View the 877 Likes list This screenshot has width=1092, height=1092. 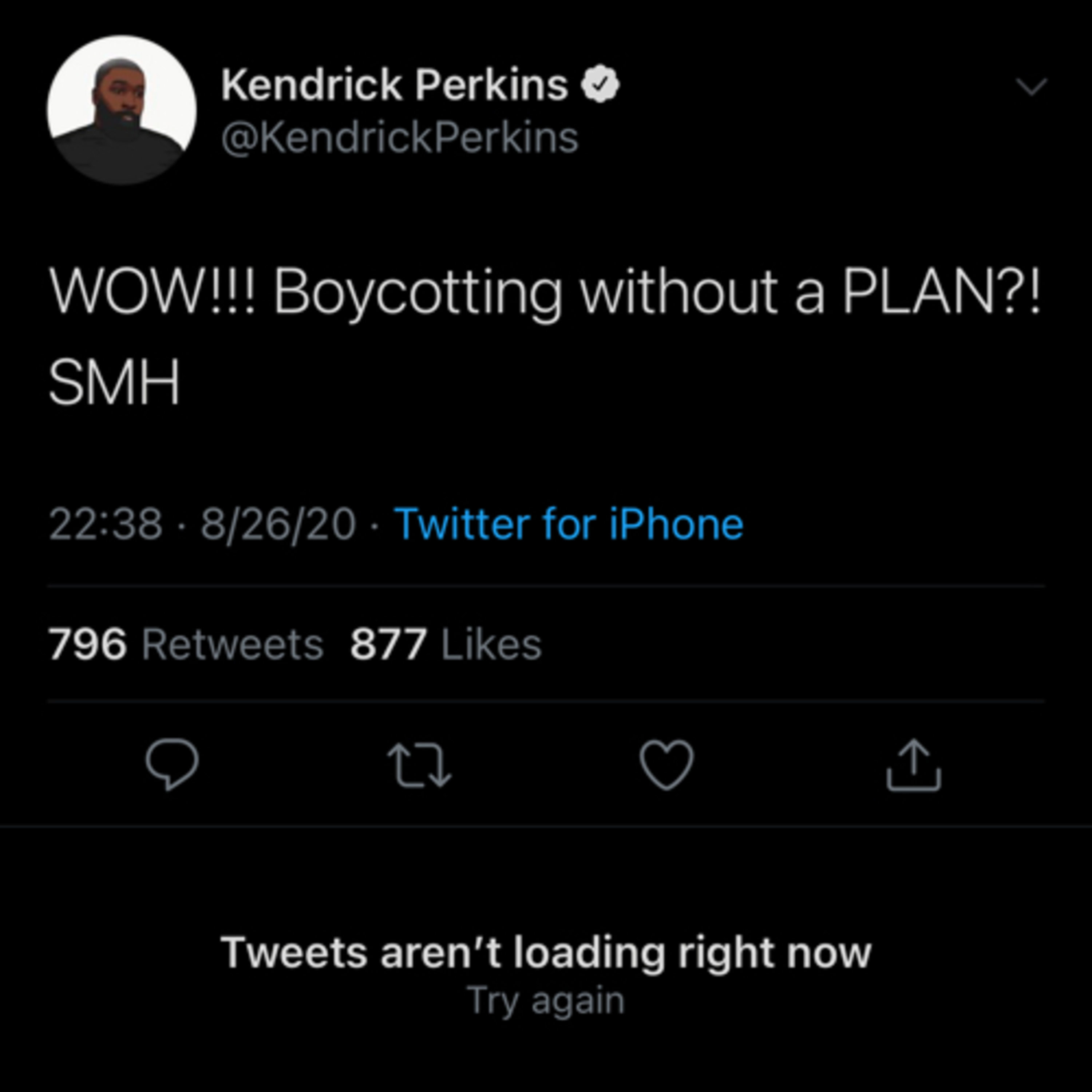446,644
